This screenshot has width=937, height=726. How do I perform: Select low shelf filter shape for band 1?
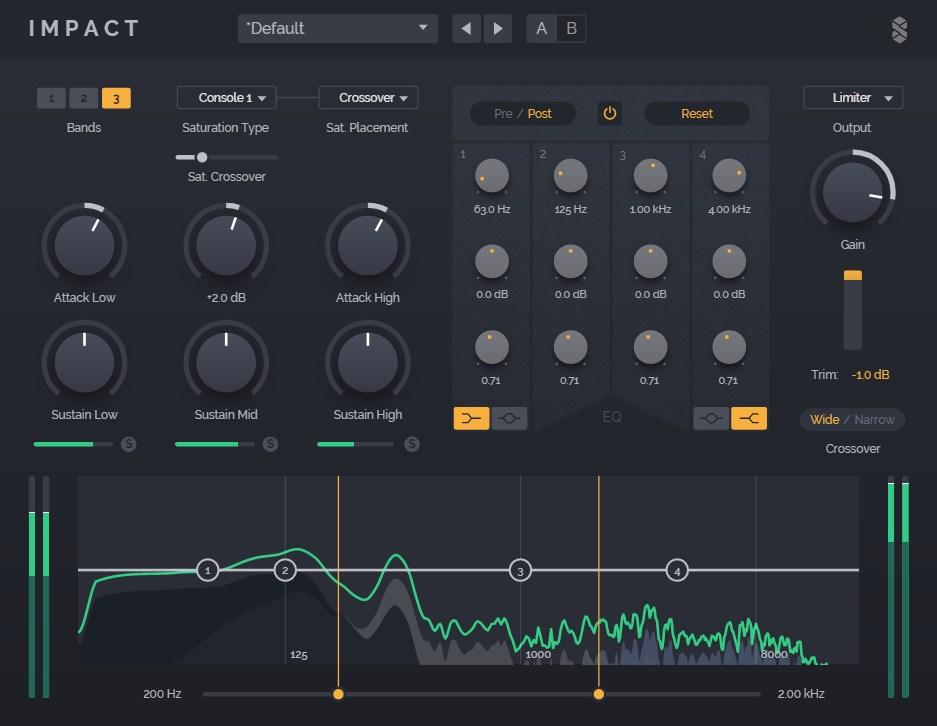coord(471,418)
